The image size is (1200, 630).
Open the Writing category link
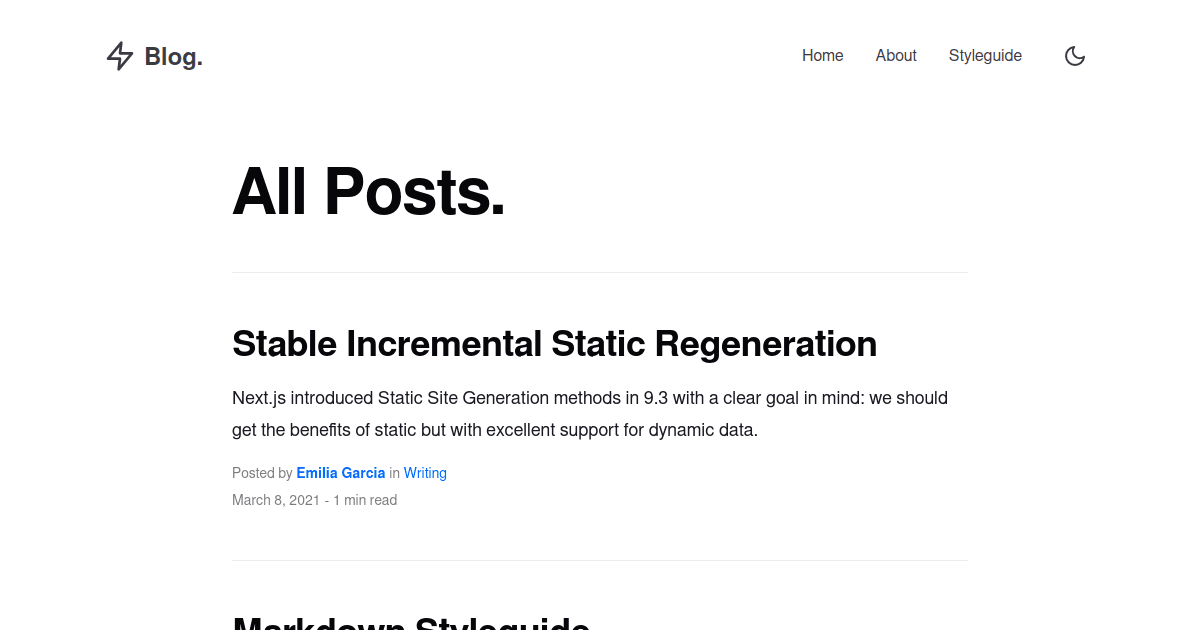click(x=425, y=473)
